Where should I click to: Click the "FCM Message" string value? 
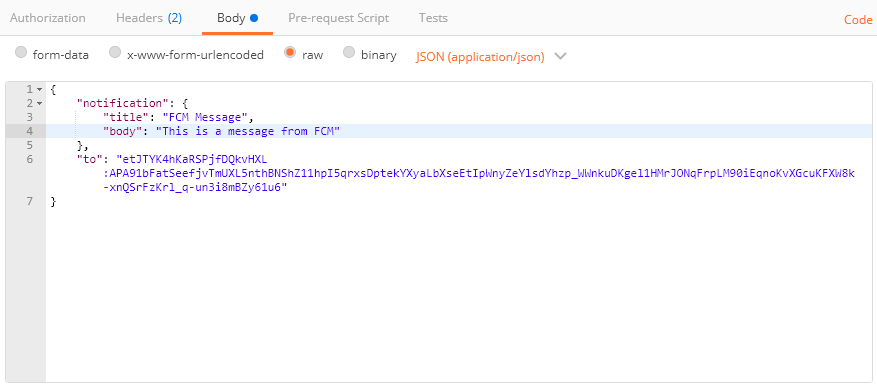pos(205,117)
